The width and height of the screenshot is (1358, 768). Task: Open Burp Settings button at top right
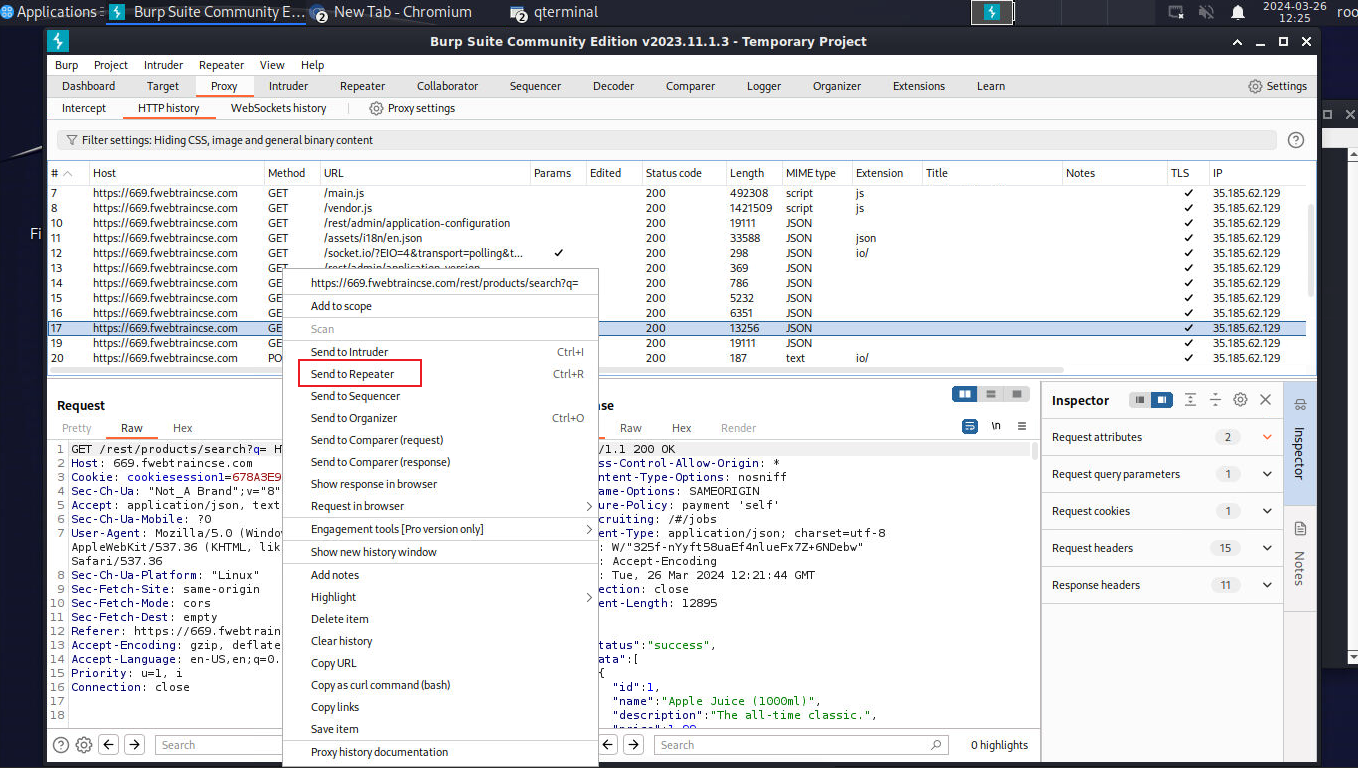coord(1277,86)
